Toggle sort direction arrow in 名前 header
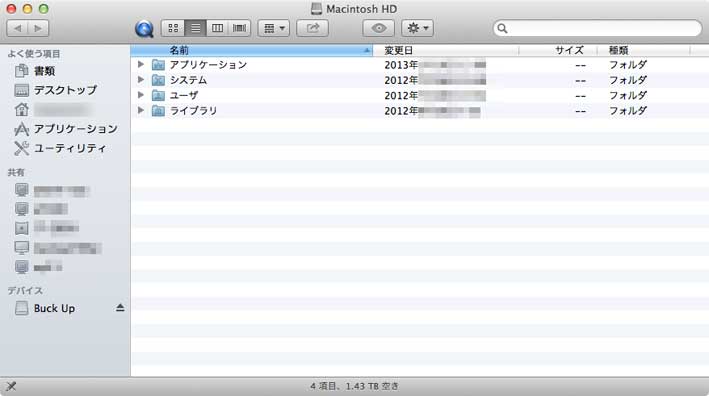 coord(367,51)
